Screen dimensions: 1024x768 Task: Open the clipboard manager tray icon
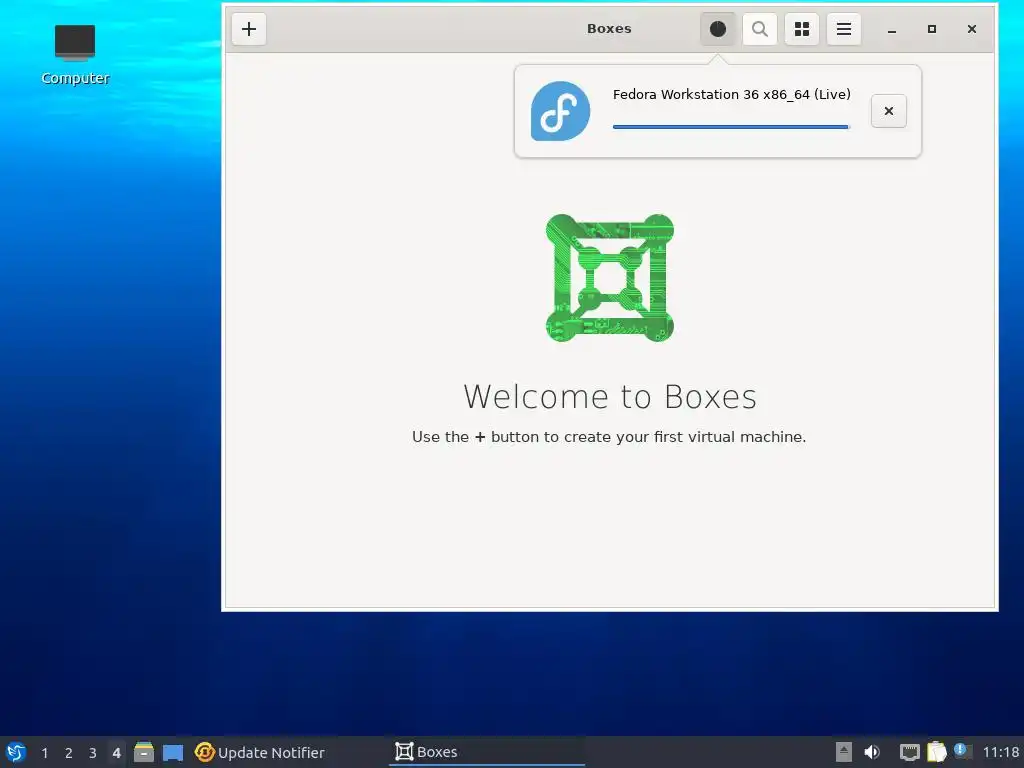(x=936, y=752)
